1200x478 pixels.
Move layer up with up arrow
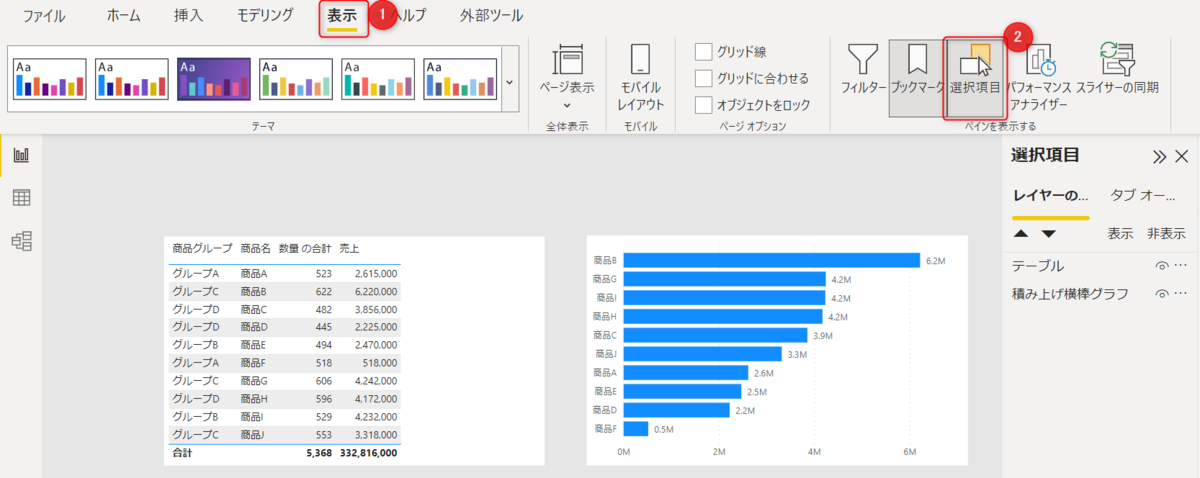point(1021,234)
